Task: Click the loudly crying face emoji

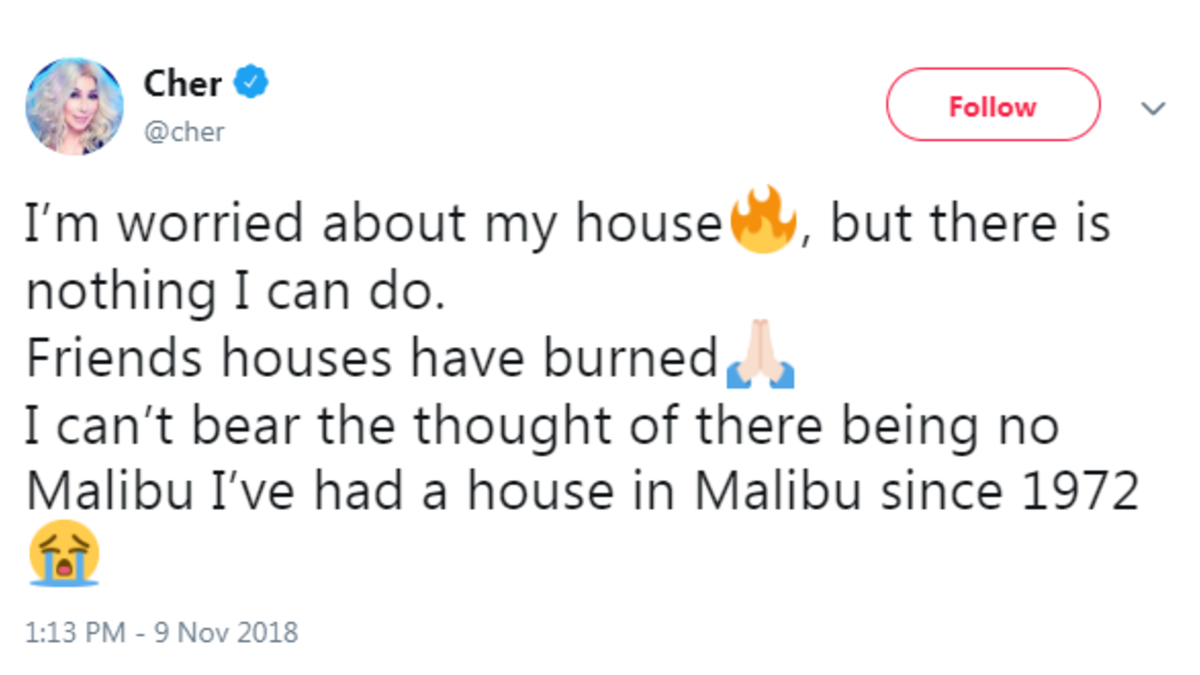Action: point(66,553)
